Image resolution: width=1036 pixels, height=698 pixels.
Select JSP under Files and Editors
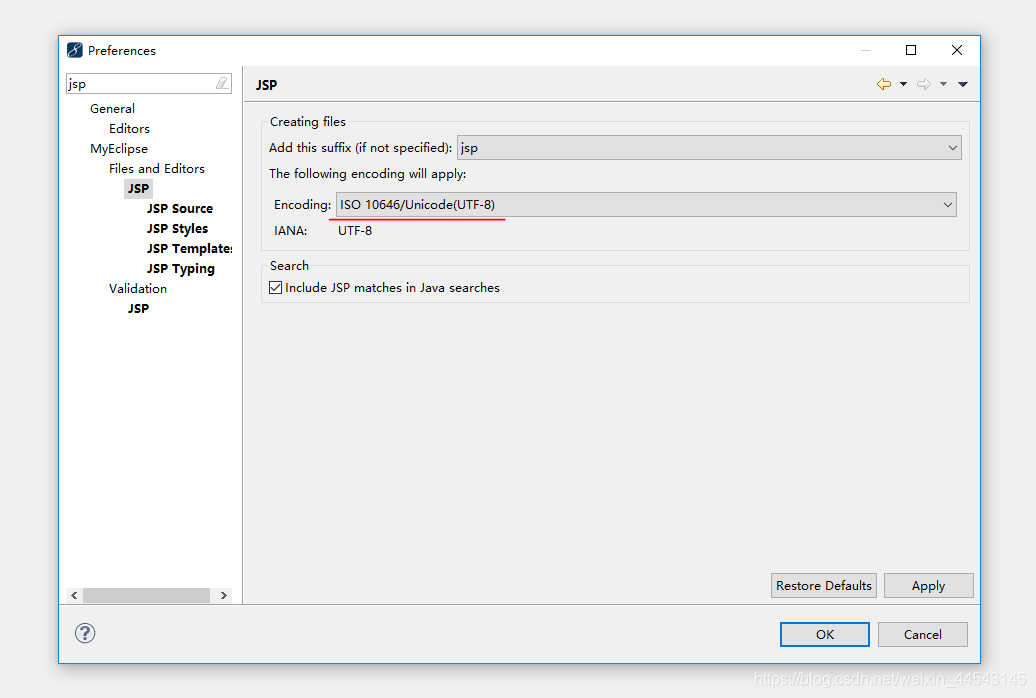click(x=138, y=188)
